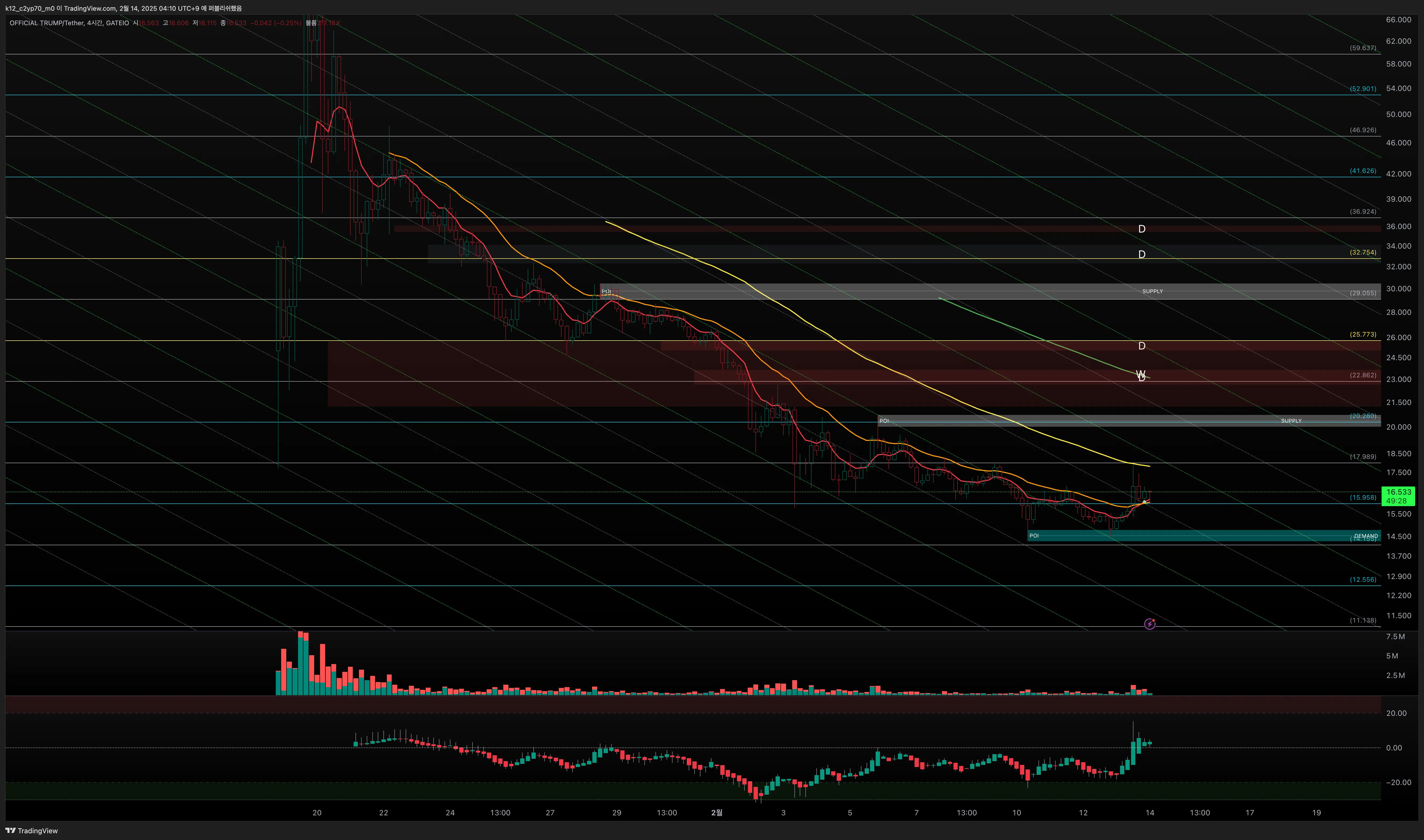Viewport: 1424px width, 840px height.
Task: Click 39.000 on the price axis
Action: 1399,199
